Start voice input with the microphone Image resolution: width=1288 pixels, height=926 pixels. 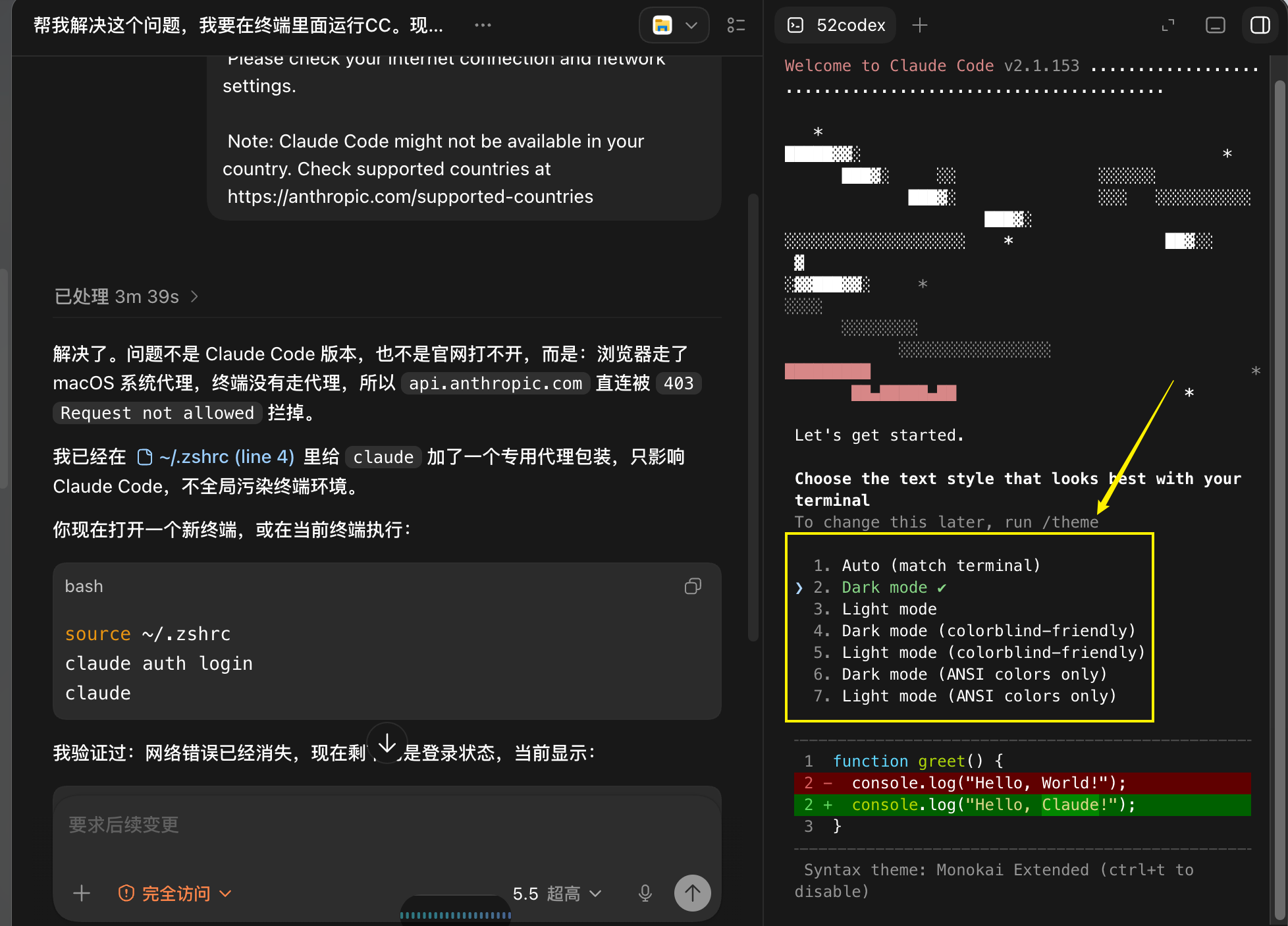tap(645, 893)
